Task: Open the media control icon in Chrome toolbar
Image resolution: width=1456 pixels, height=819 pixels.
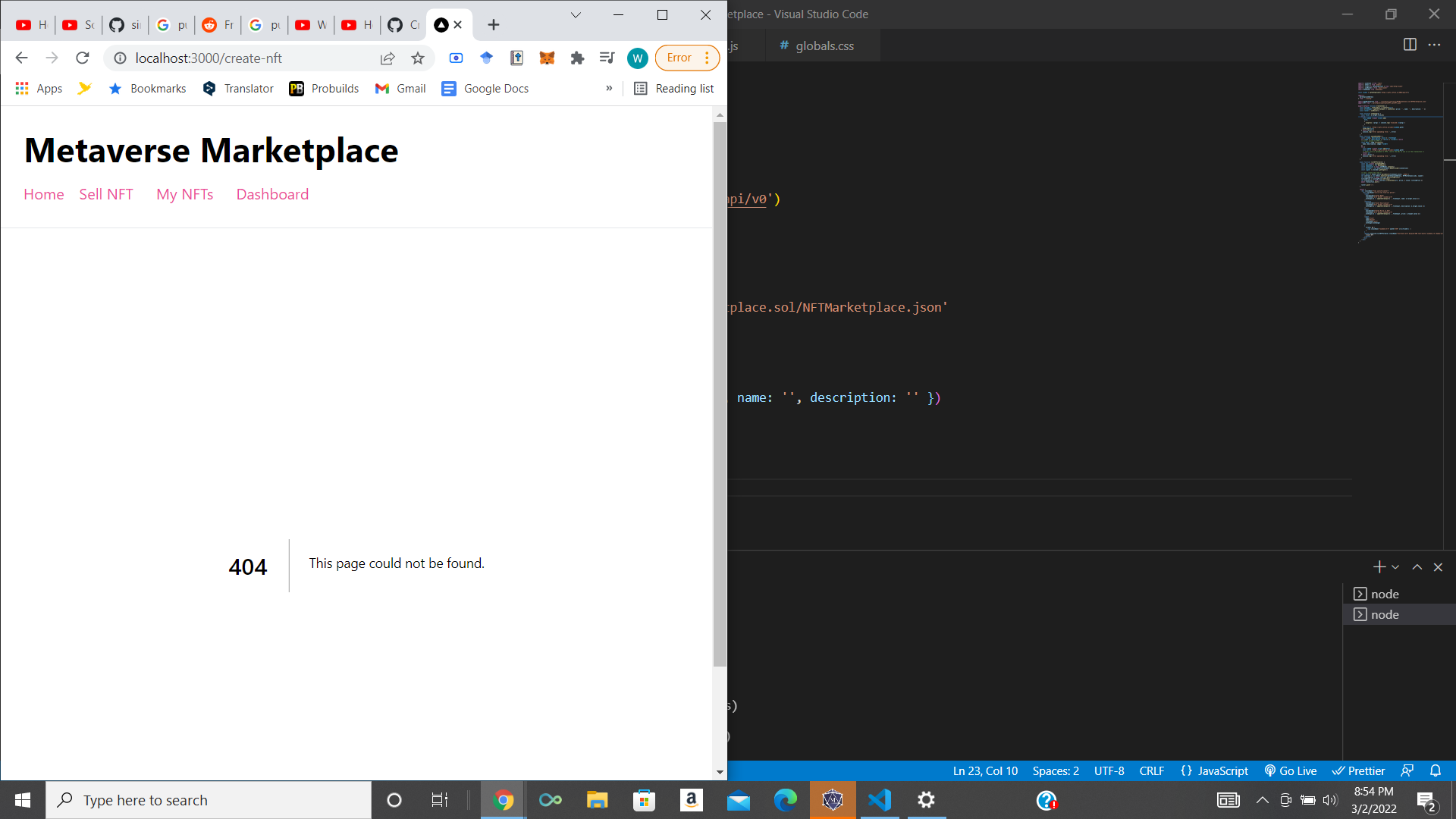Action: tap(607, 58)
